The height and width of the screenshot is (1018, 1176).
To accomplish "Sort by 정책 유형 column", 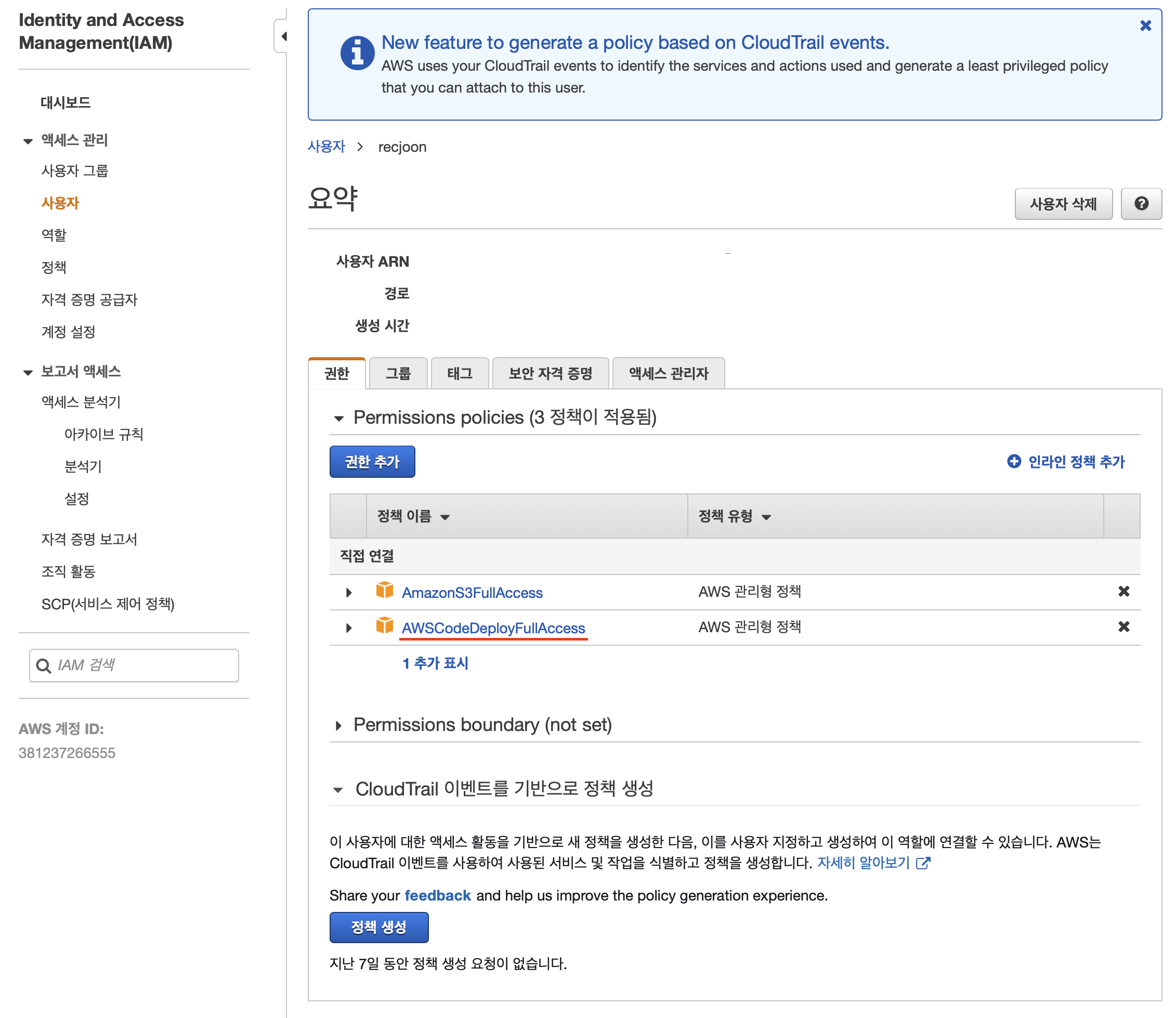I will click(734, 516).
